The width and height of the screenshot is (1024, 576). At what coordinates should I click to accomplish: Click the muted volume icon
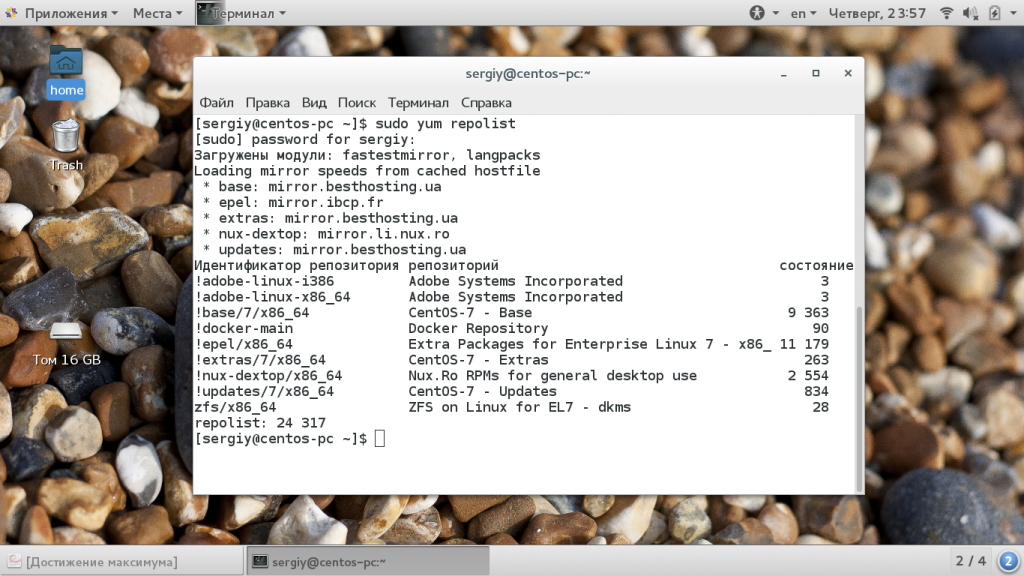pos(968,13)
